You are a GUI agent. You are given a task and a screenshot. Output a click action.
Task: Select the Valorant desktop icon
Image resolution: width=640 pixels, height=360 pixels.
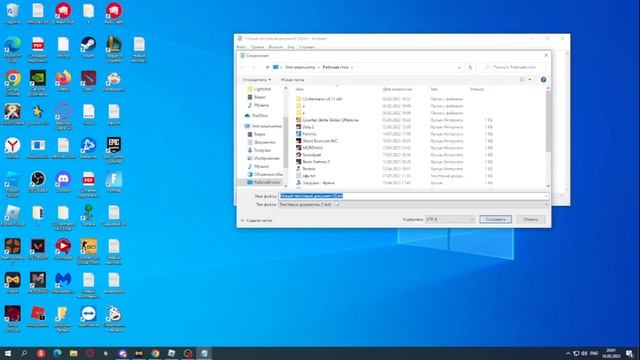[x=38, y=249]
